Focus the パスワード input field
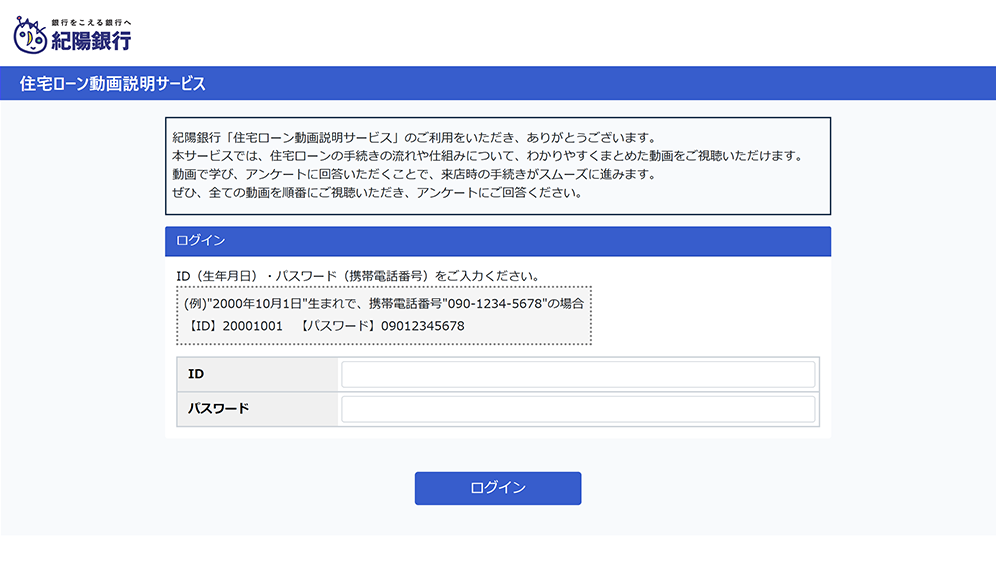The width and height of the screenshot is (996, 567). point(578,409)
